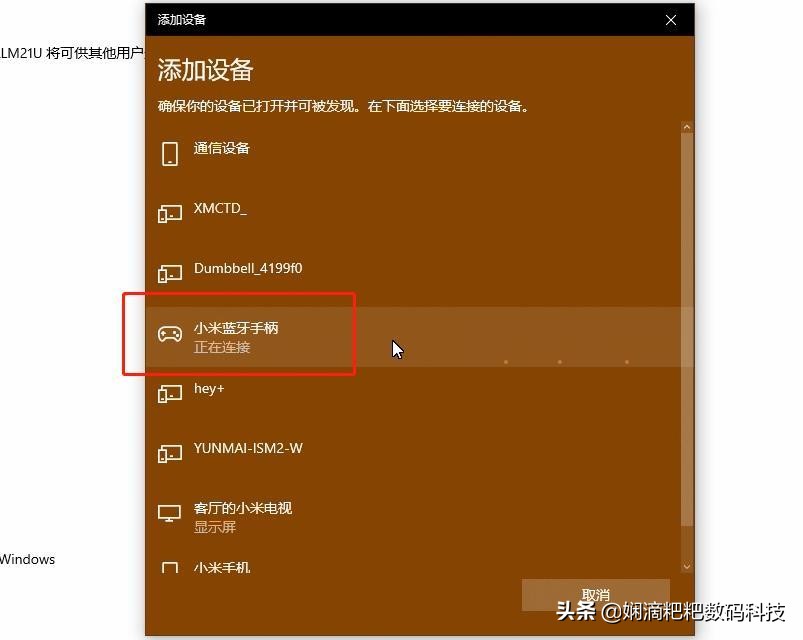Image resolution: width=803 pixels, height=640 pixels.
Task: Click the 小米手机 device icon
Action: click(169, 567)
